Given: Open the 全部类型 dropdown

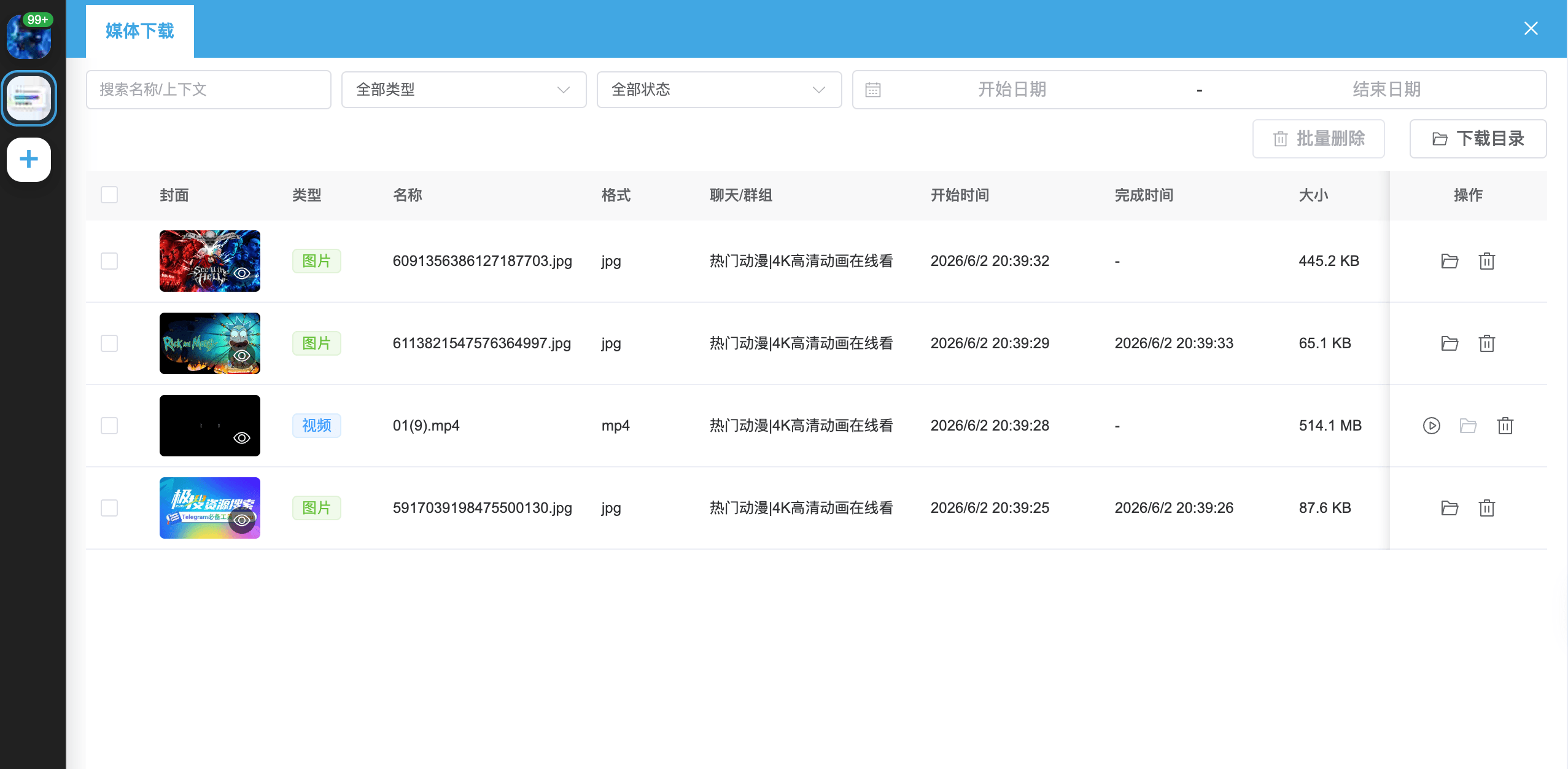Looking at the screenshot, I should [x=464, y=90].
